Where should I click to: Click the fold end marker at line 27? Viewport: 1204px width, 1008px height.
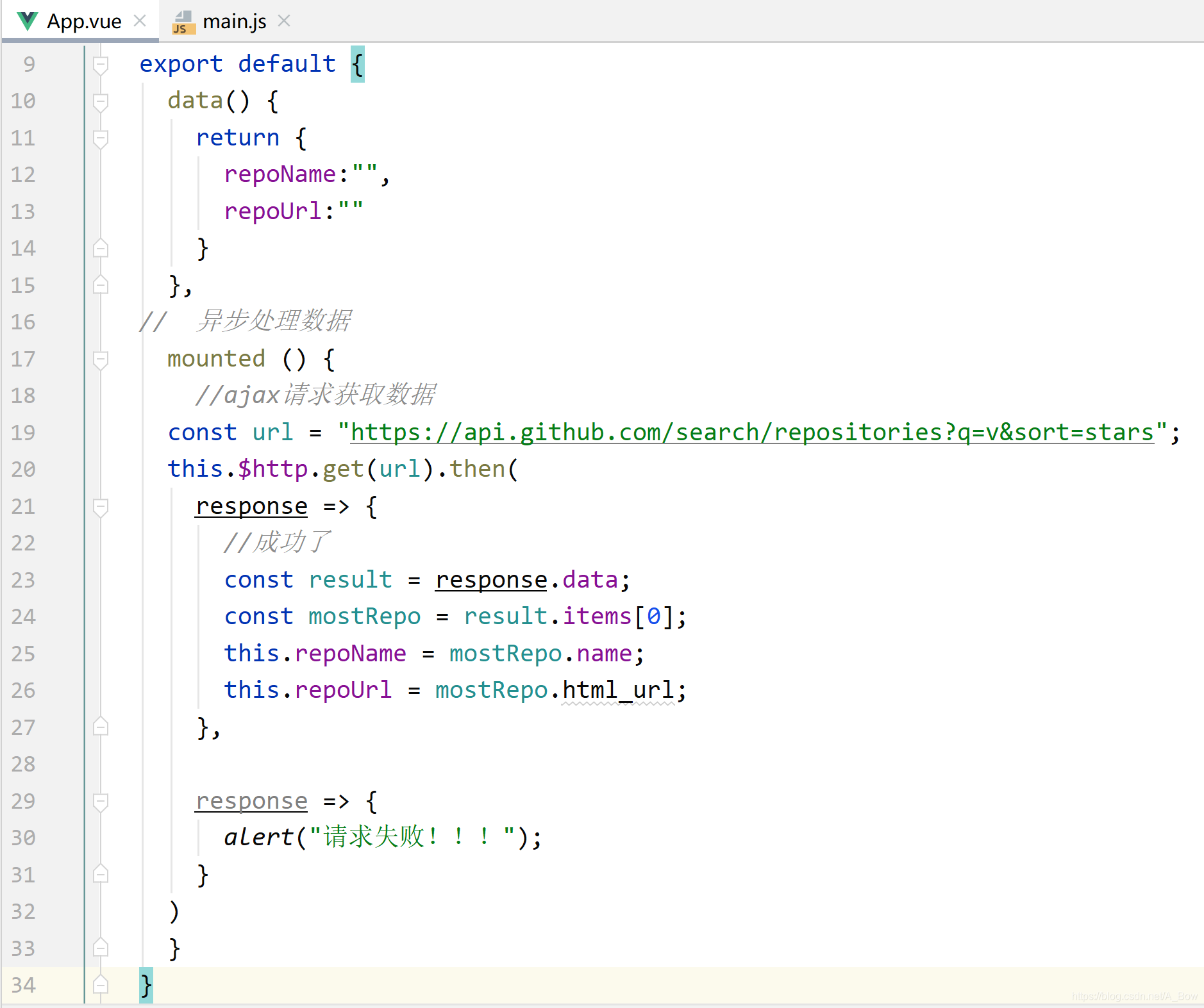(101, 727)
